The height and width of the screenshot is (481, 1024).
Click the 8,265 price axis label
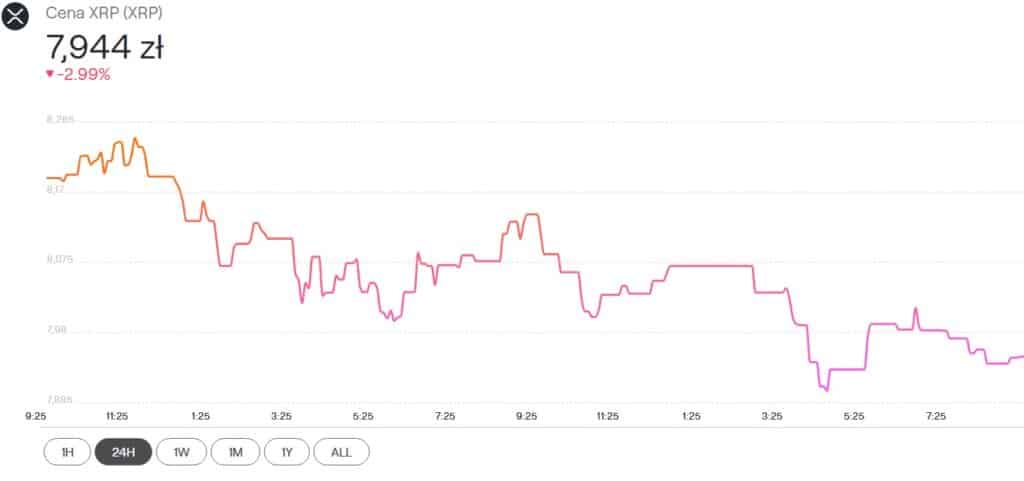[61, 119]
